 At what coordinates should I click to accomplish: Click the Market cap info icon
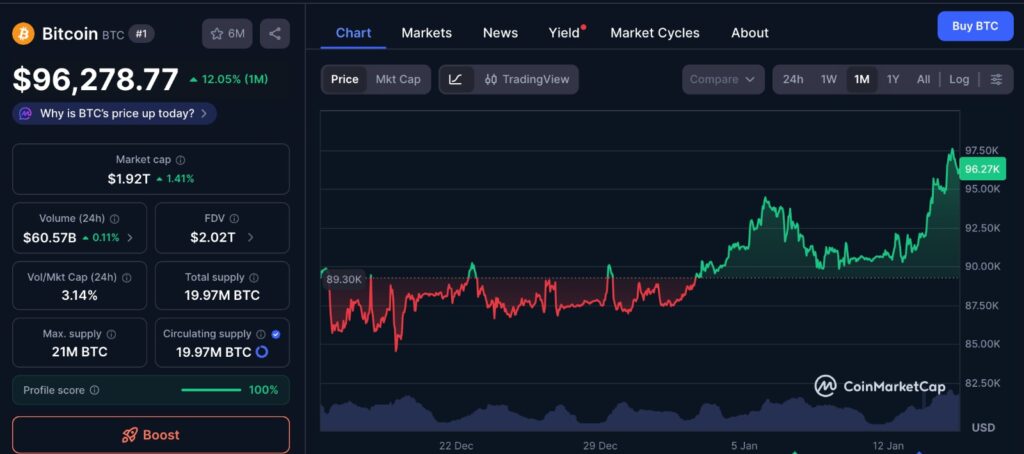(181, 159)
